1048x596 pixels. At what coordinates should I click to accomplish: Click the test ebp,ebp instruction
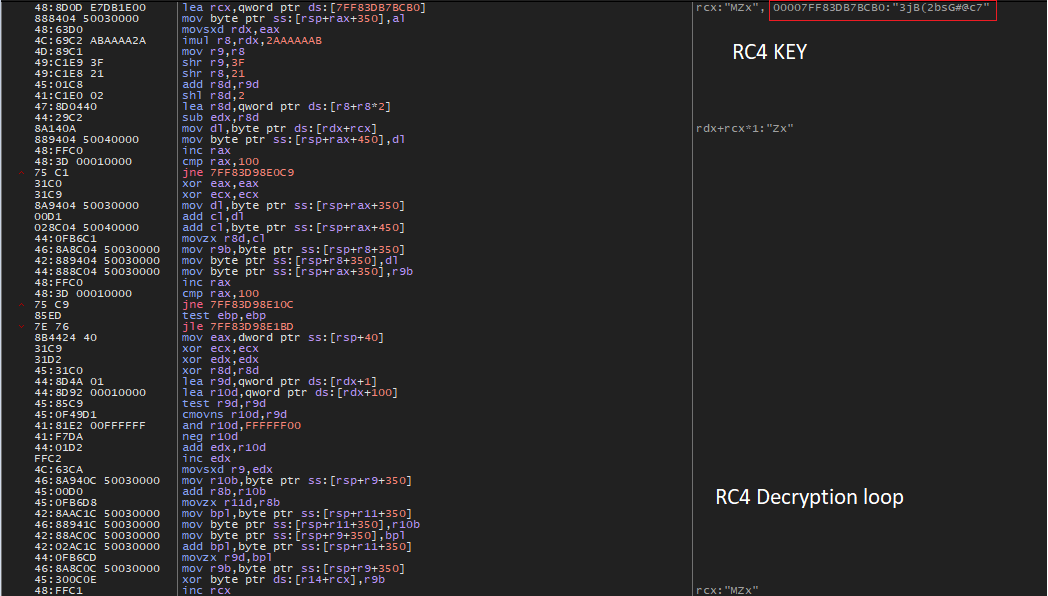[222, 315]
